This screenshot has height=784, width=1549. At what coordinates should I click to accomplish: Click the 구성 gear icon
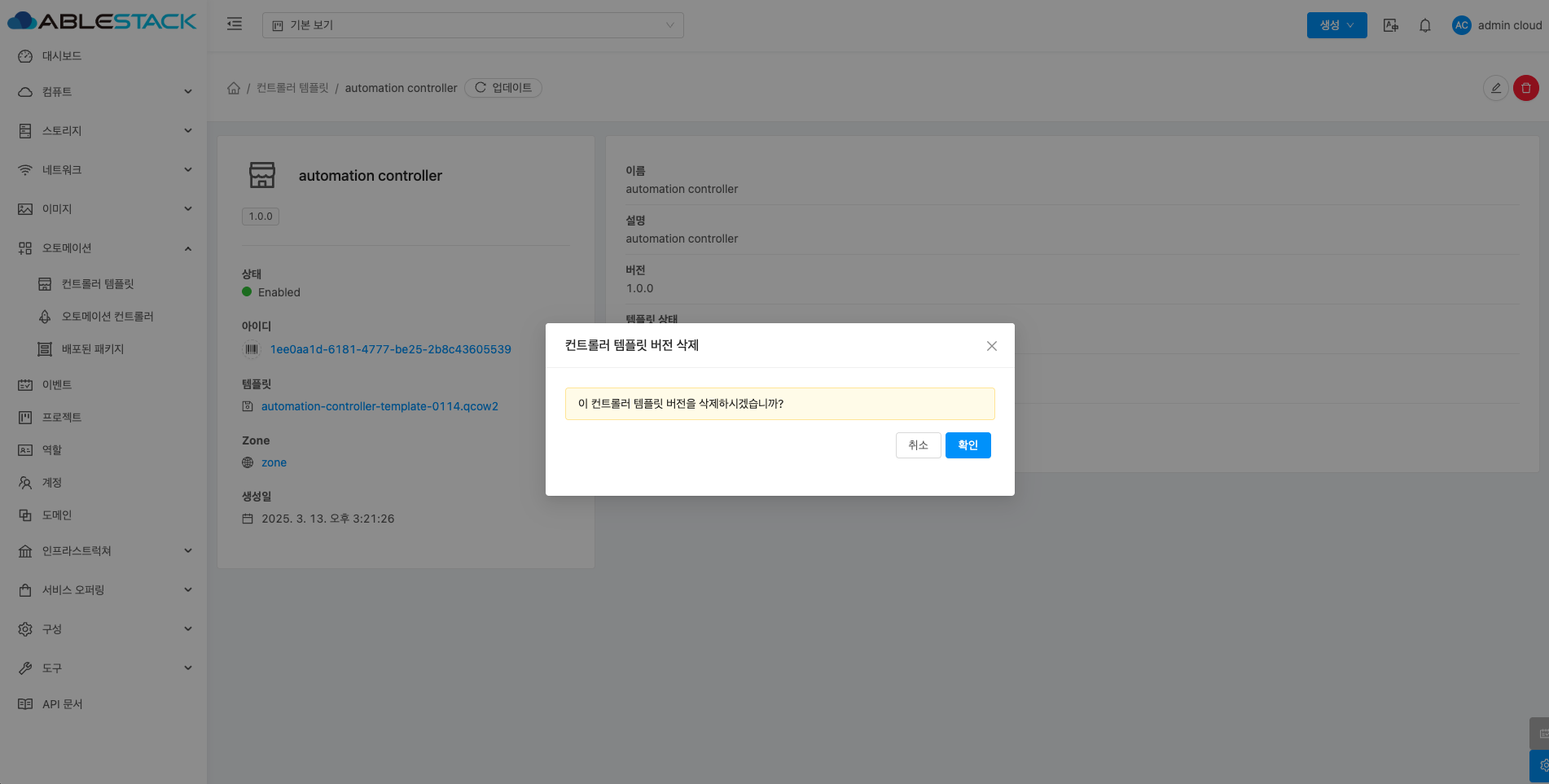[25, 629]
